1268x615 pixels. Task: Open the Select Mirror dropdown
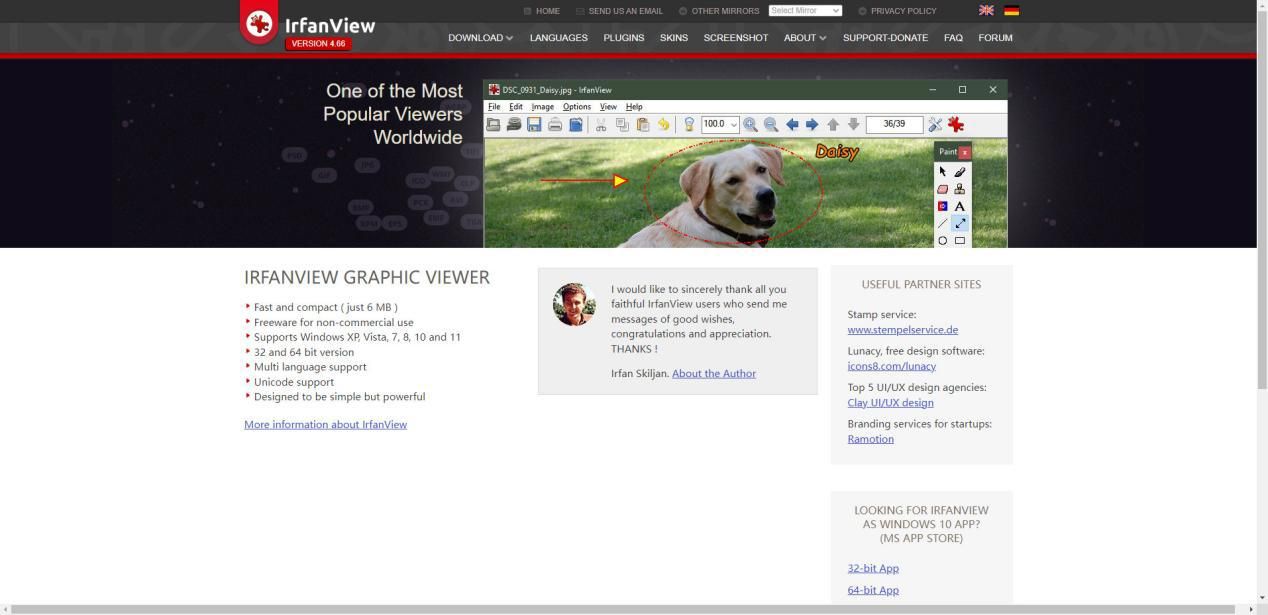click(805, 10)
